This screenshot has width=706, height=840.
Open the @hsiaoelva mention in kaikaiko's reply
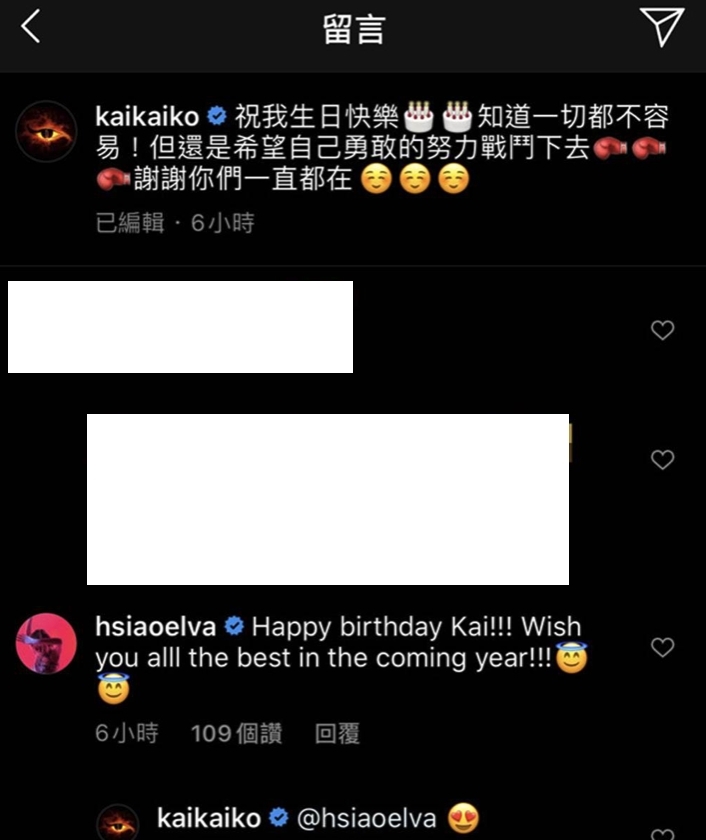pos(366,819)
